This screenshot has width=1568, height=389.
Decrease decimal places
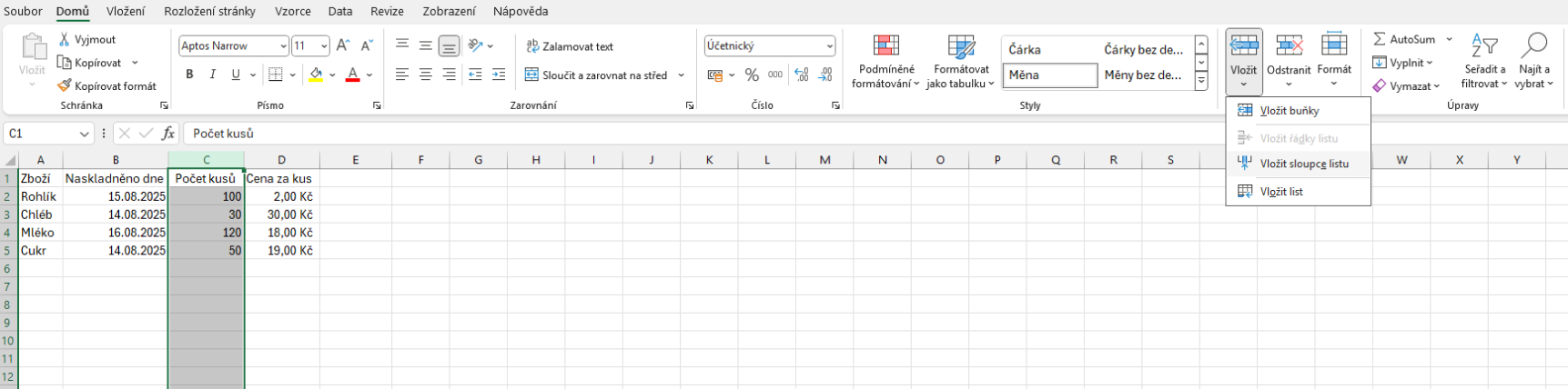click(x=826, y=75)
